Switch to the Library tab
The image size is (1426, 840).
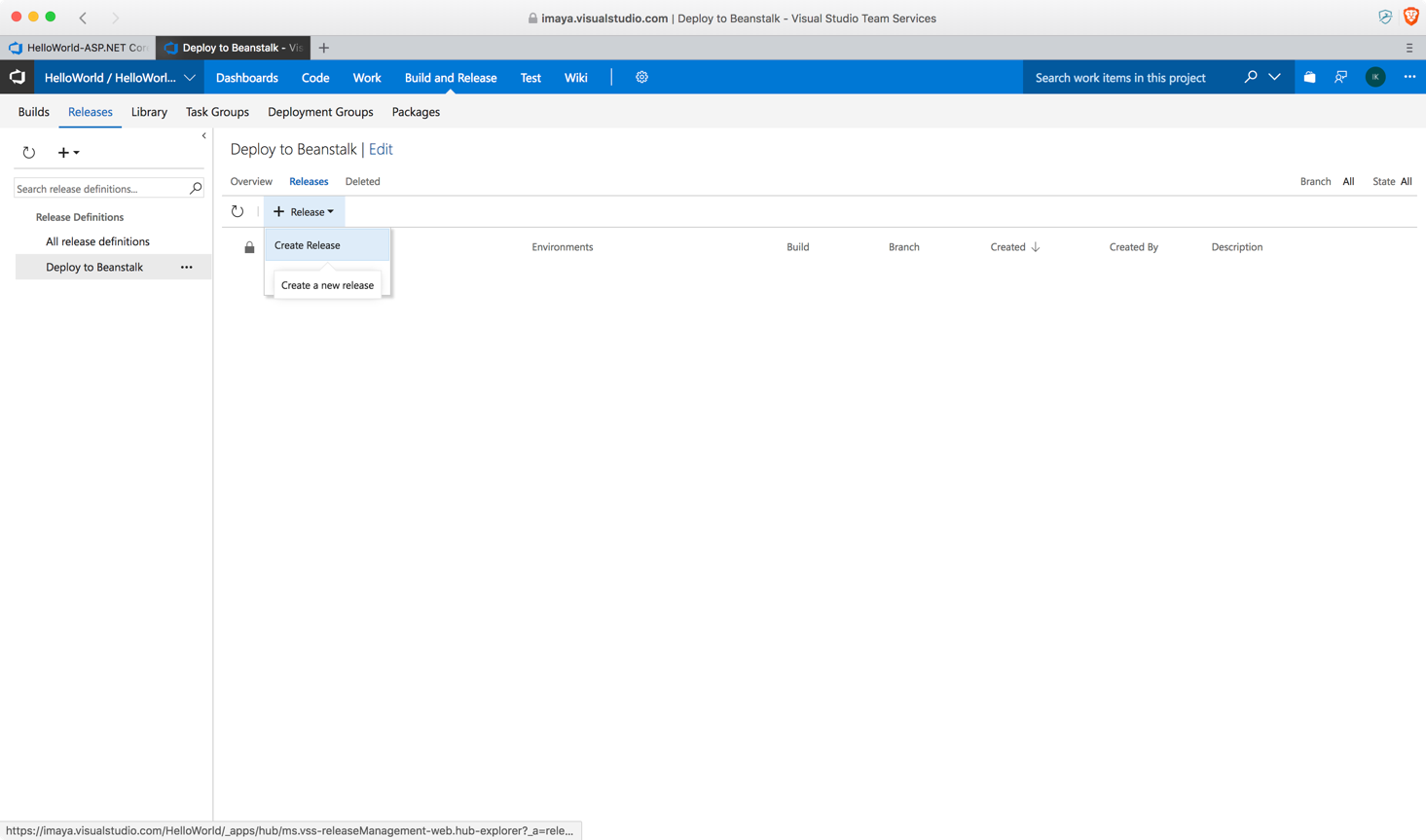(x=149, y=112)
